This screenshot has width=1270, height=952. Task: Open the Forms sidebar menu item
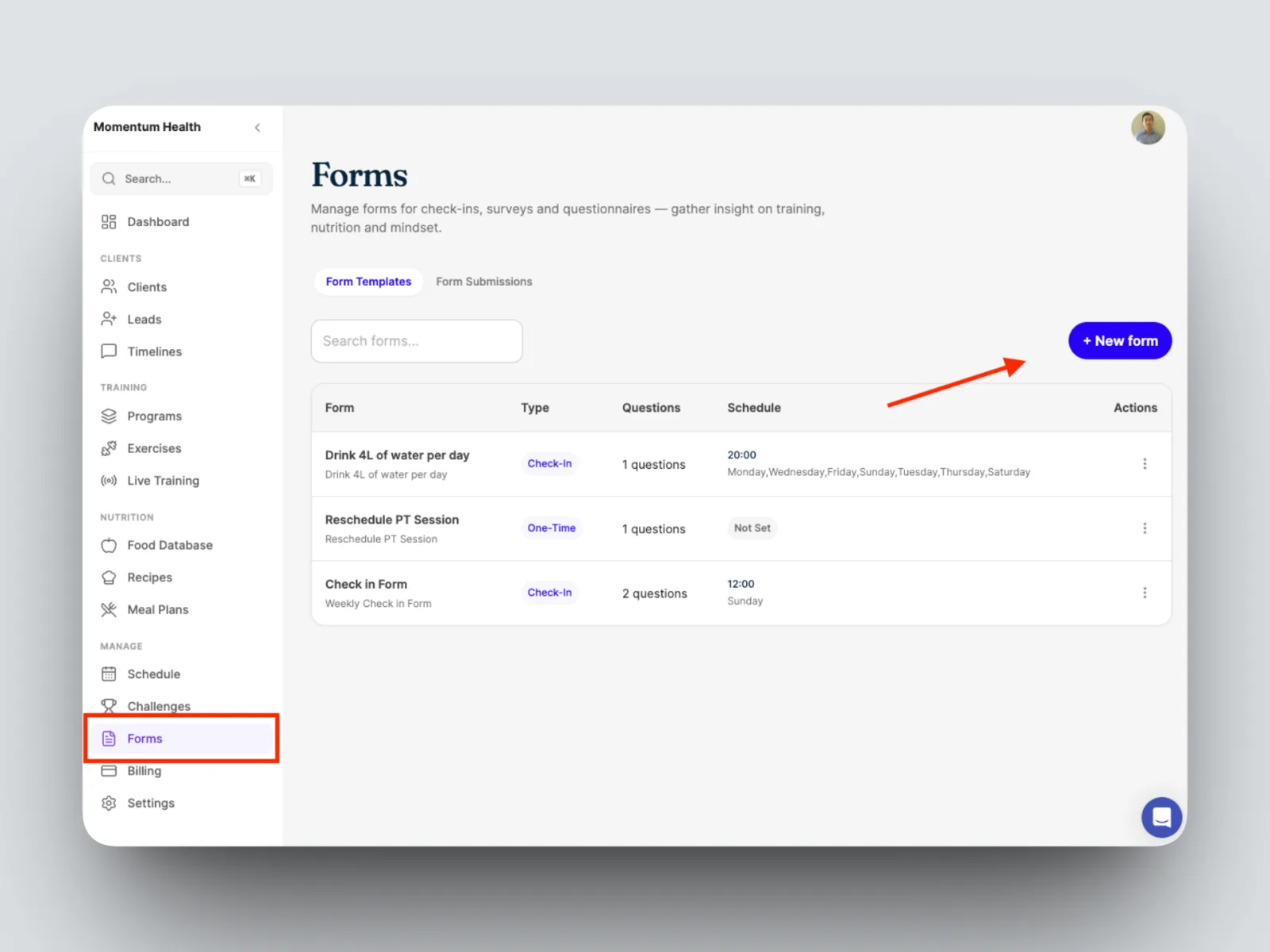pyautogui.click(x=181, y=739)
